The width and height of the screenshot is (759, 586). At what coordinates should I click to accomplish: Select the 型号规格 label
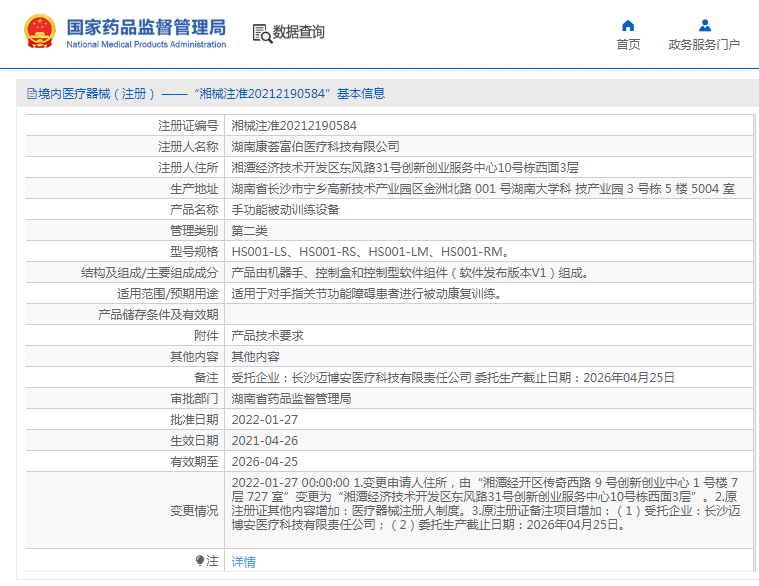tap(194, 252)
